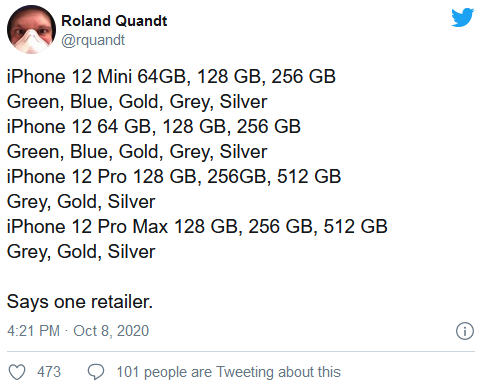This screenshot has height=386, width=481.
Task: Click the Roland Quandt display name
Action: click(x=114, y=21)
